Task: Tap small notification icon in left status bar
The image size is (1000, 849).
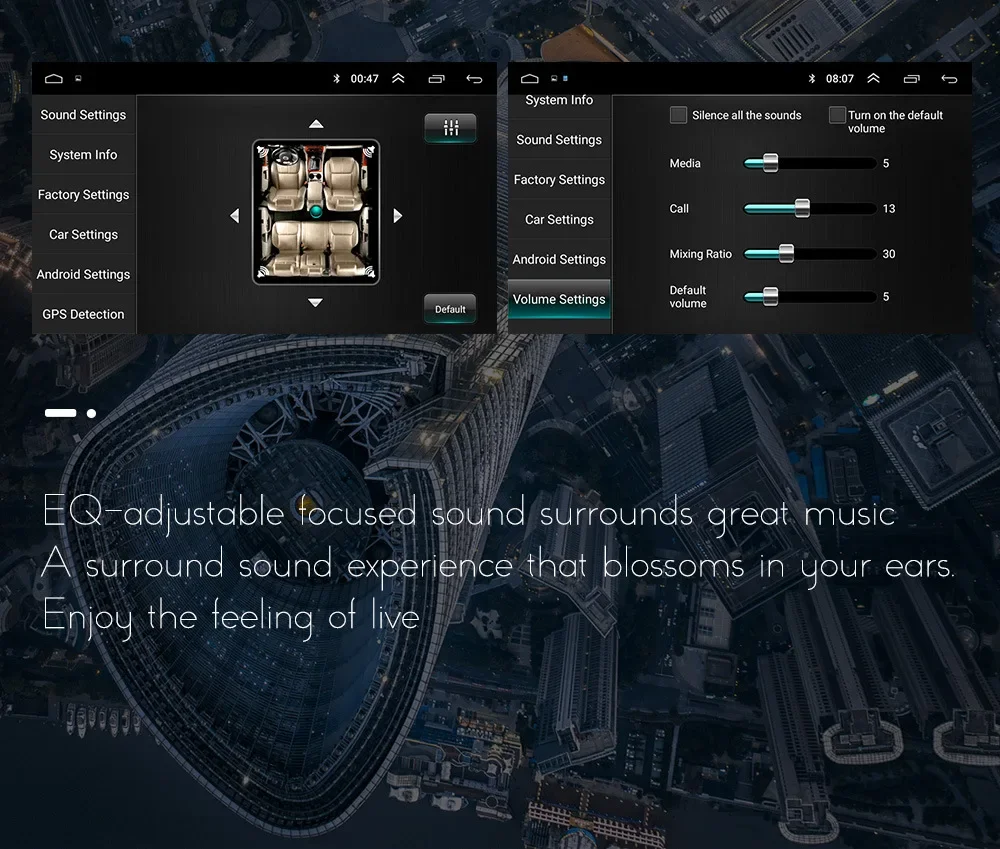Action: pos(78,78)
